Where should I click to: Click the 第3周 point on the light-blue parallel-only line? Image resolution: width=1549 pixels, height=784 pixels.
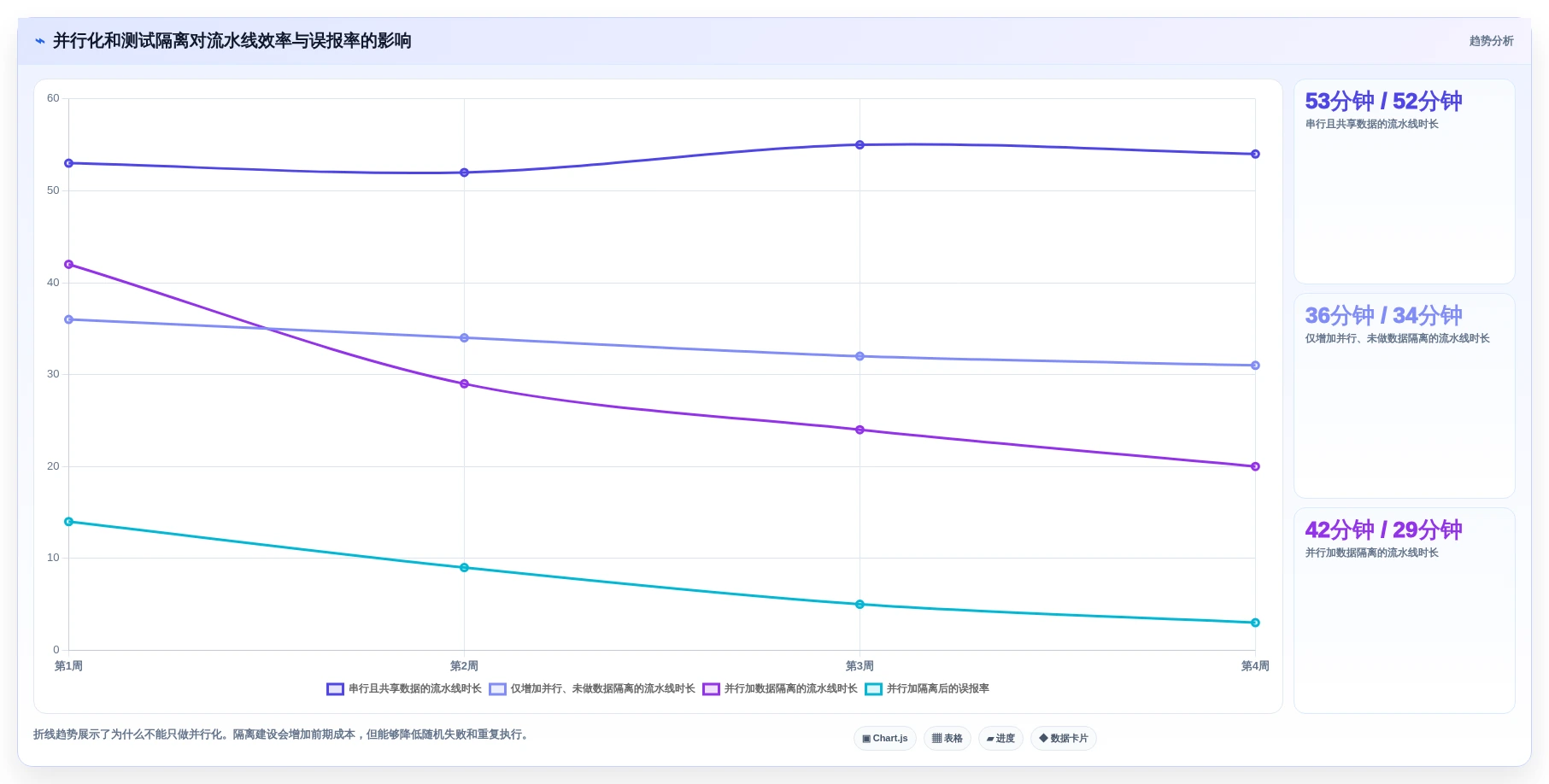tap(860, 356)
